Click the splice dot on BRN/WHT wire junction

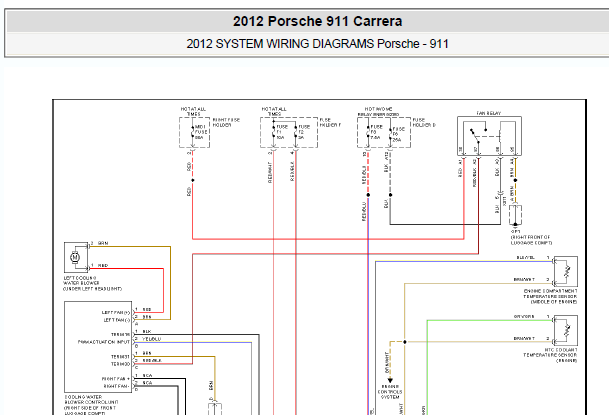click(x=405, y=342)
